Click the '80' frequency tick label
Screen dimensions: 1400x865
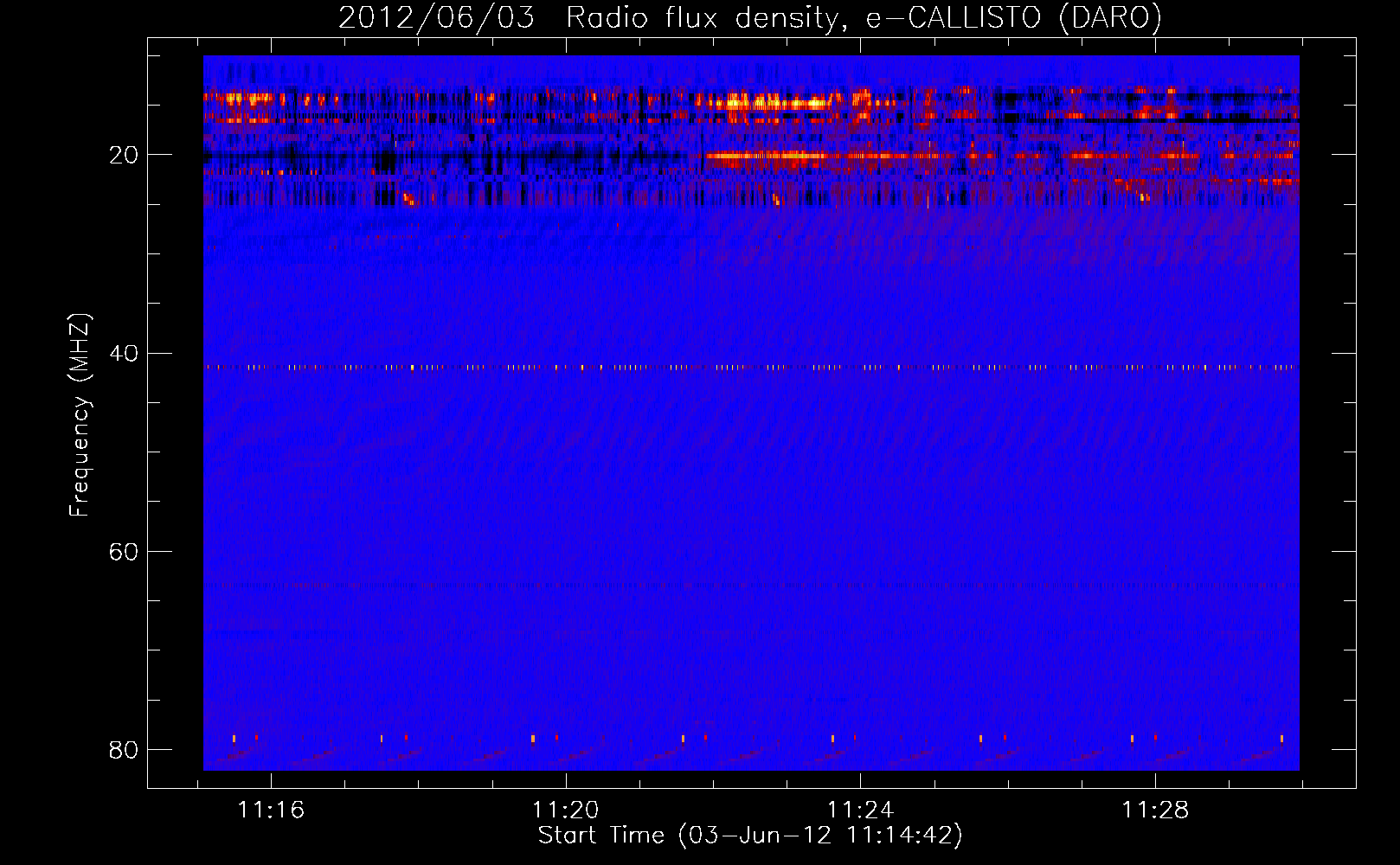(124, 750)
